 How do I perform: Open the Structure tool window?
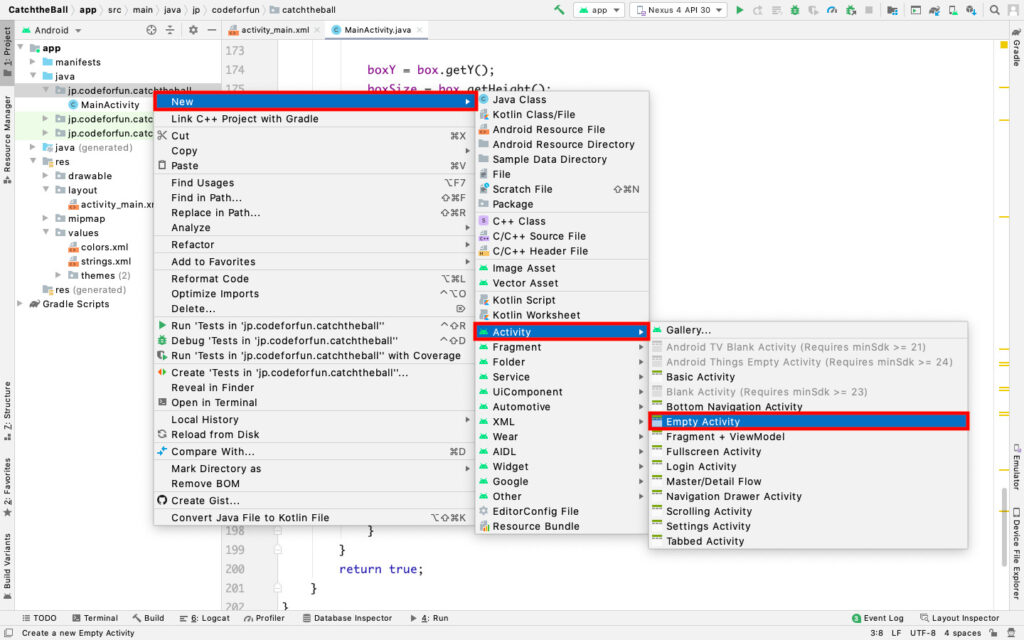pyautogui.click(x=7, y=410)
